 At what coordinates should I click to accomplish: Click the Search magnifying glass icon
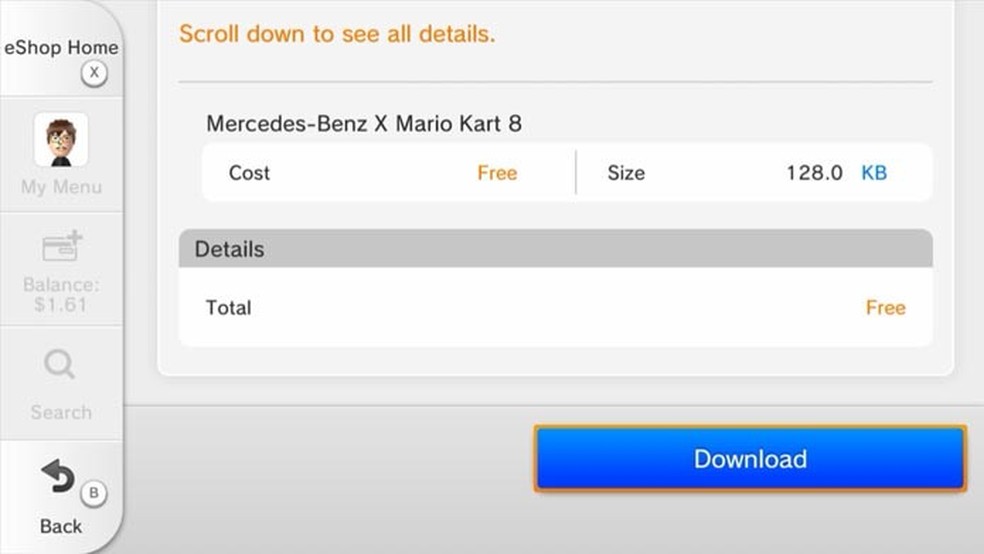pos(60,364)
